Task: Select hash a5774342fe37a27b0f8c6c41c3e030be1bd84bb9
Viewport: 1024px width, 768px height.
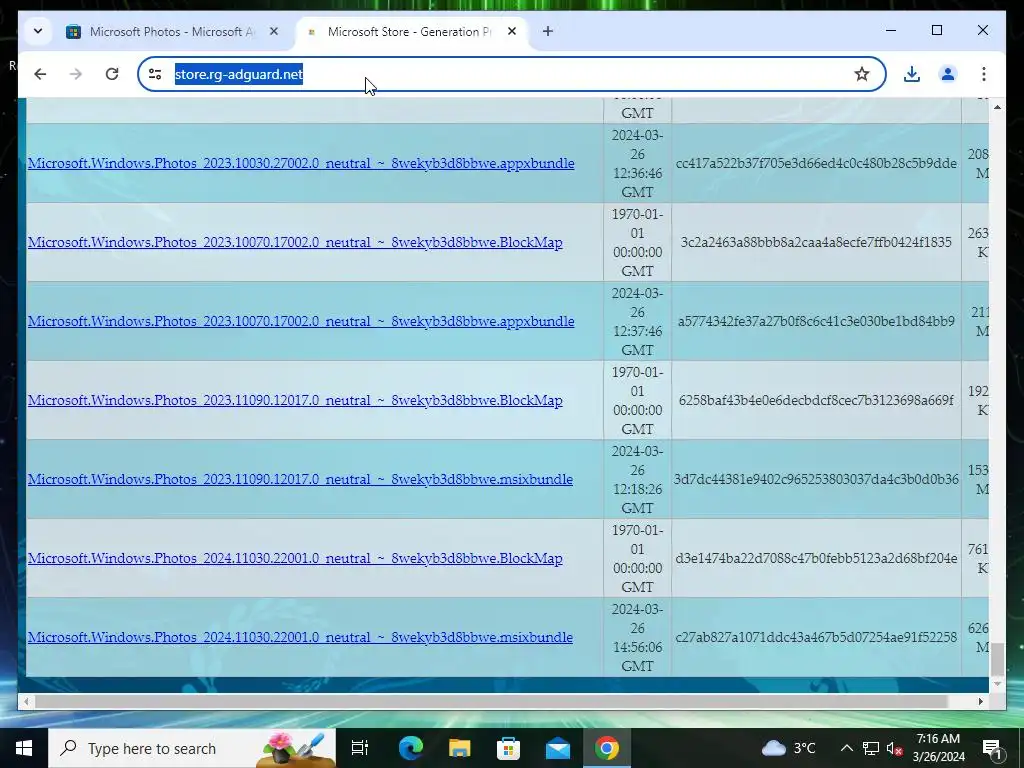Action: pos(816,321)
